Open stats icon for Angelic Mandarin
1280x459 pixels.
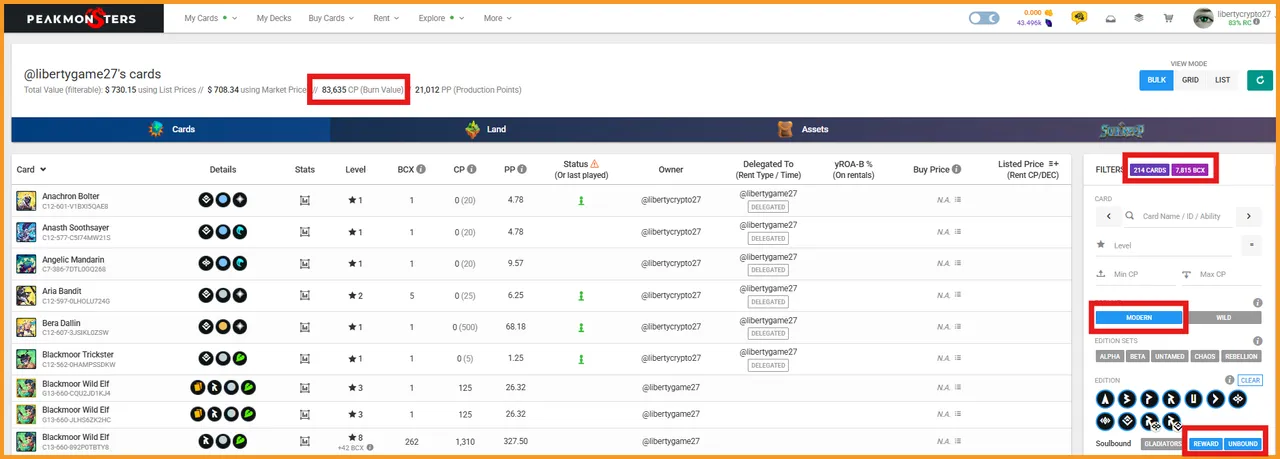pos(305,264)
